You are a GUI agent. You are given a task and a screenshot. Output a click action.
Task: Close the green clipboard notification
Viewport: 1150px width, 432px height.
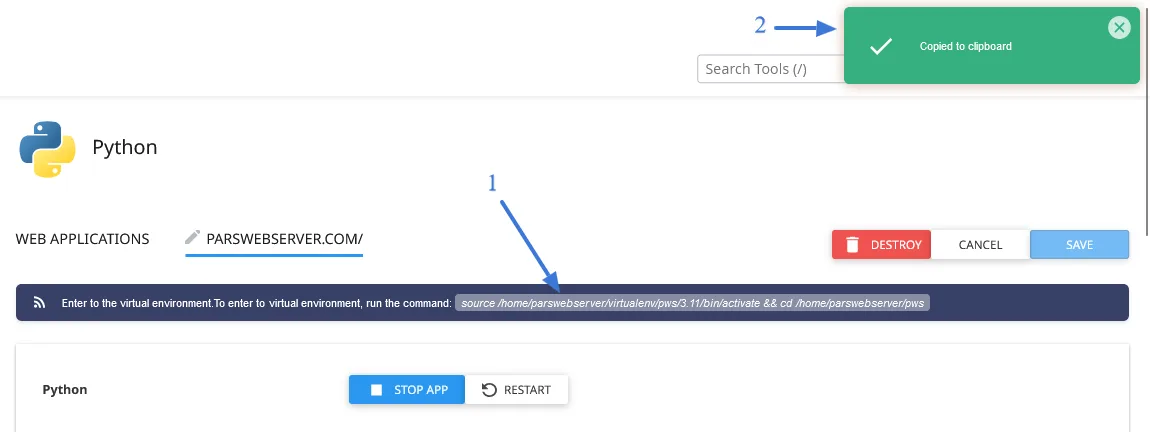[1118, 28]
